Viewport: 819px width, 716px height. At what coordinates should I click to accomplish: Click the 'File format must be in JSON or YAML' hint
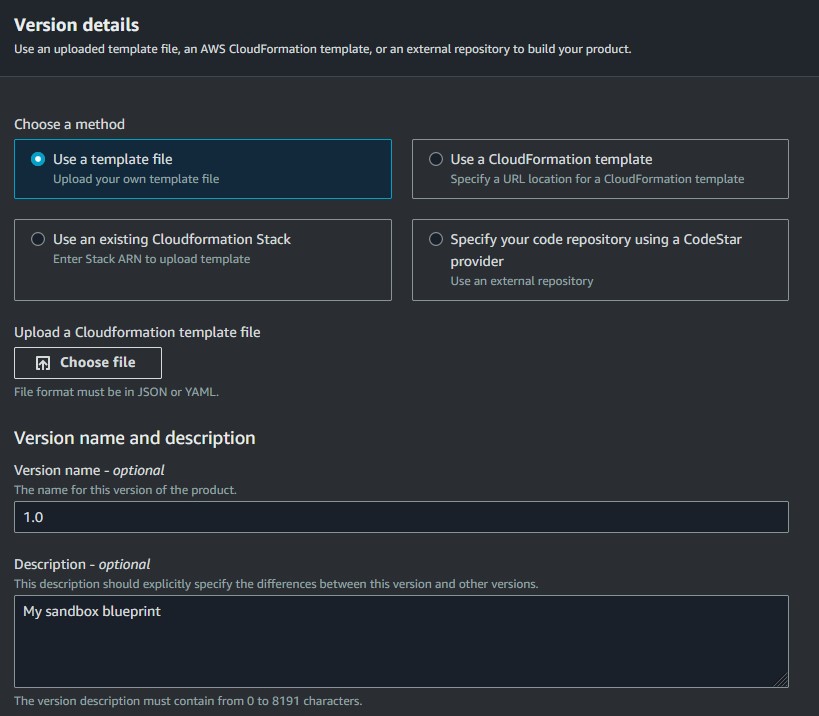click(116, 392)
